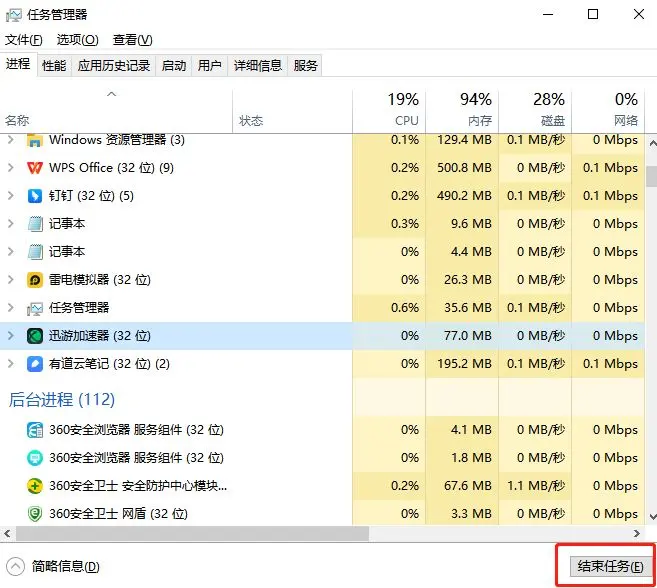Image resolution: width=657 pixels, height=588 pixels.
Task: Click the 360安全卫士 安全防护中心 icon
Action: (x=35, y=486)
